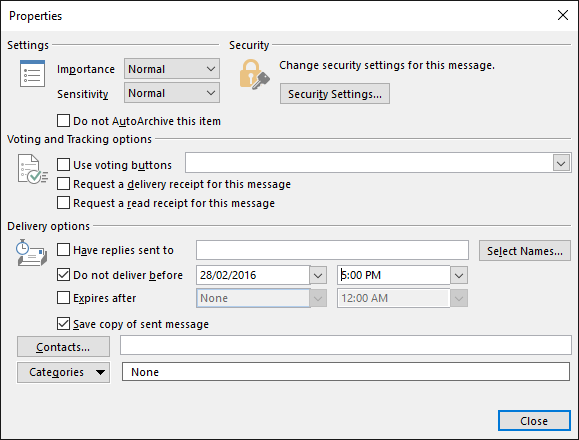Open Security Settings dialog
This screenshot has width=579, height=440.
tap(335, 94)
